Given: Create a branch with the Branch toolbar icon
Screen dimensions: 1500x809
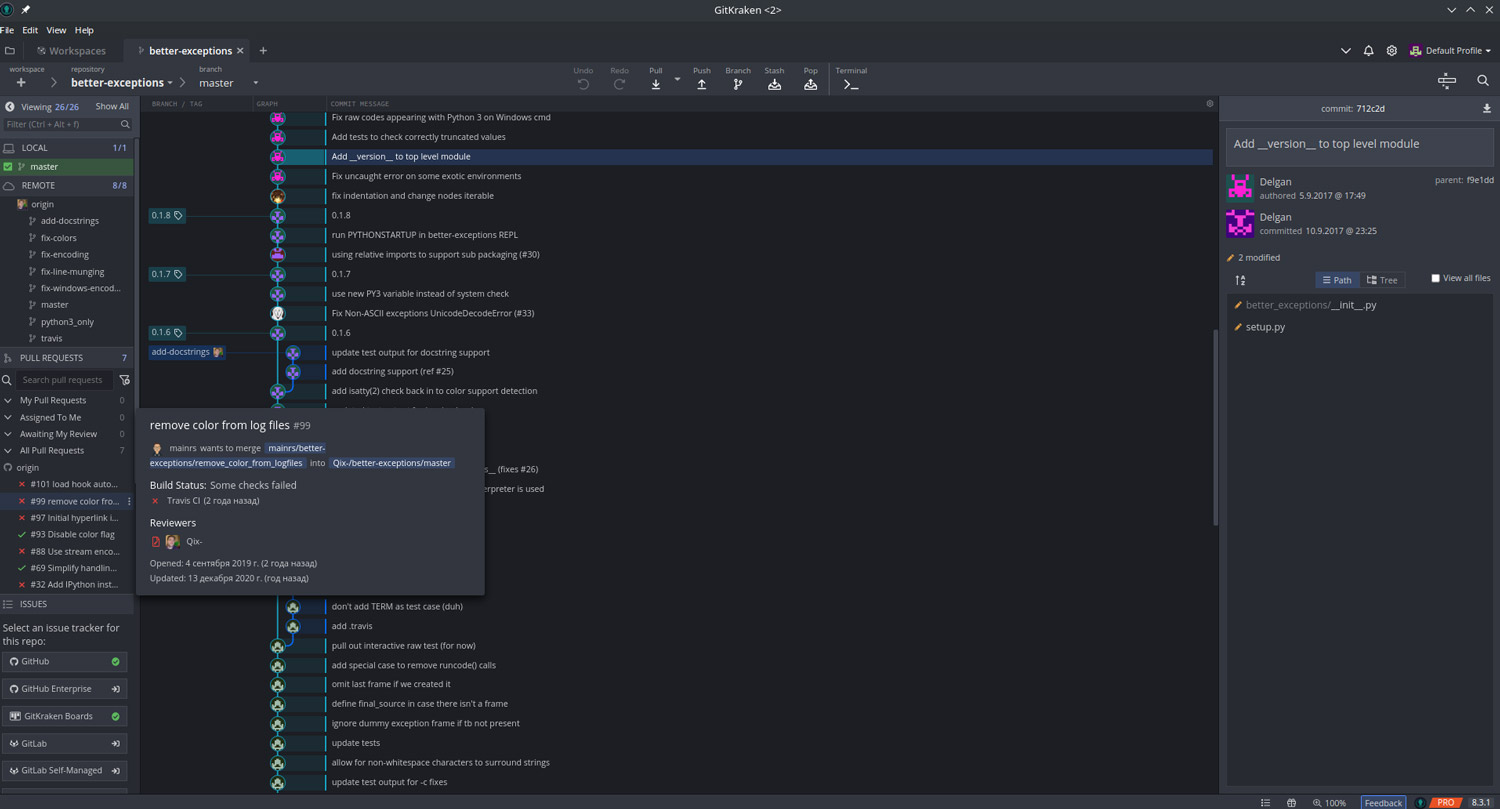Looking at the screenshot, I should tap(737, 83).
